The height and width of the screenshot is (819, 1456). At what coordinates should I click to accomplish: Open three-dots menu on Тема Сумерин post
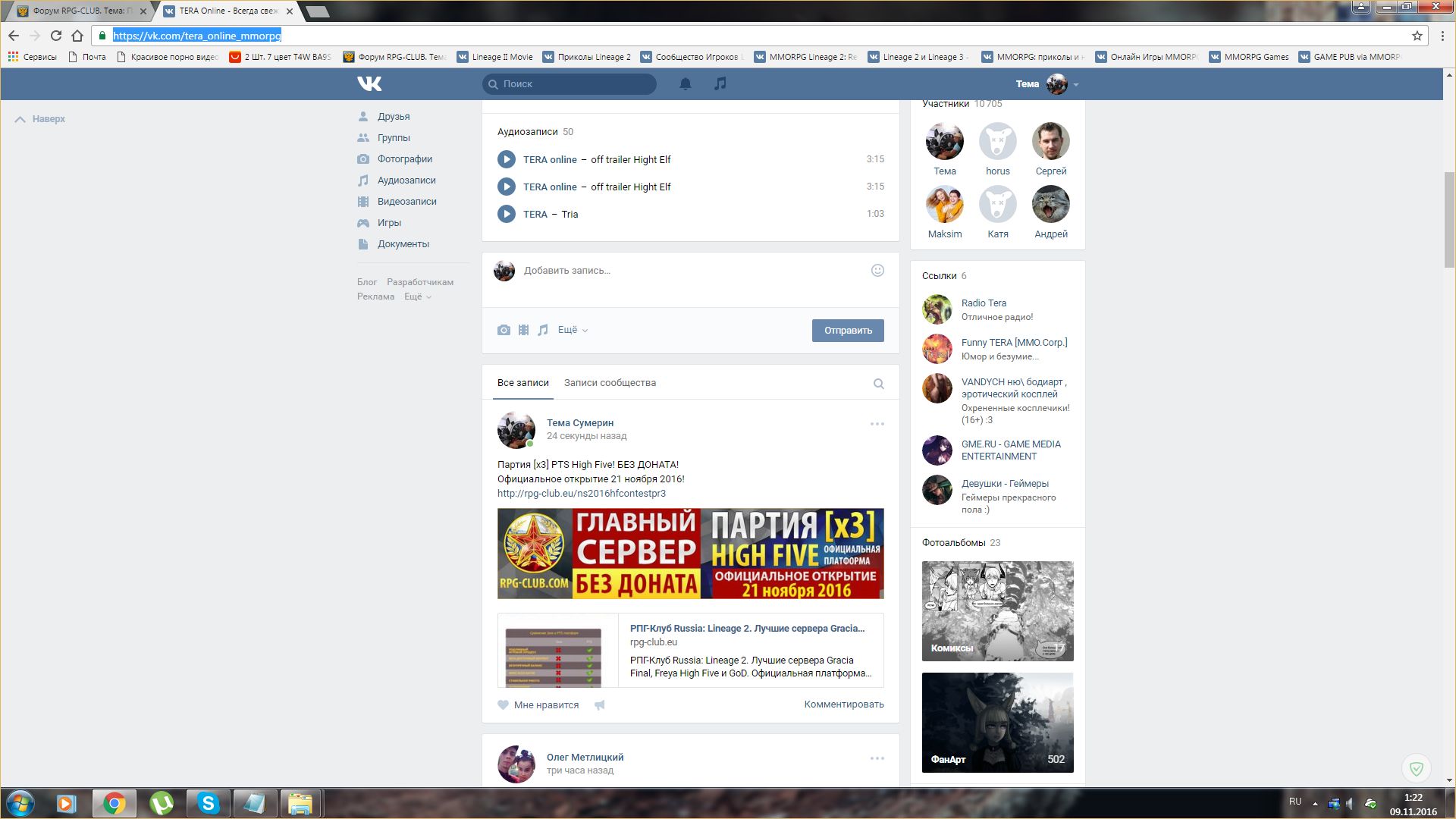877,424
